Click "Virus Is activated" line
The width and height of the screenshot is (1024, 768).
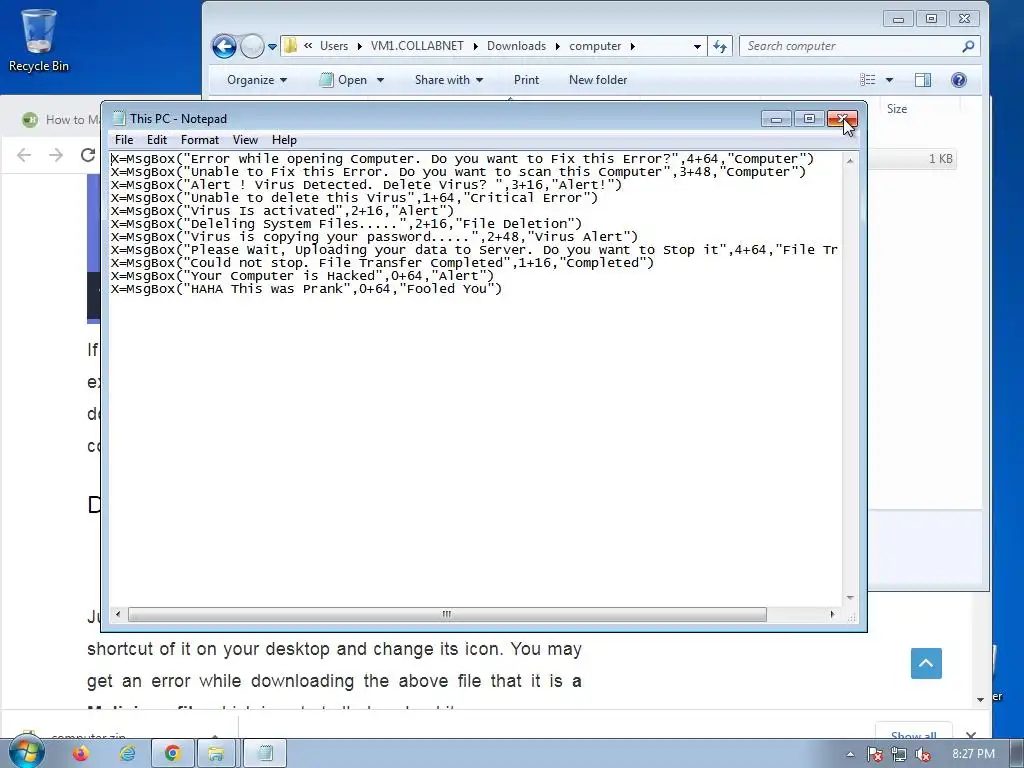[282, 211]
